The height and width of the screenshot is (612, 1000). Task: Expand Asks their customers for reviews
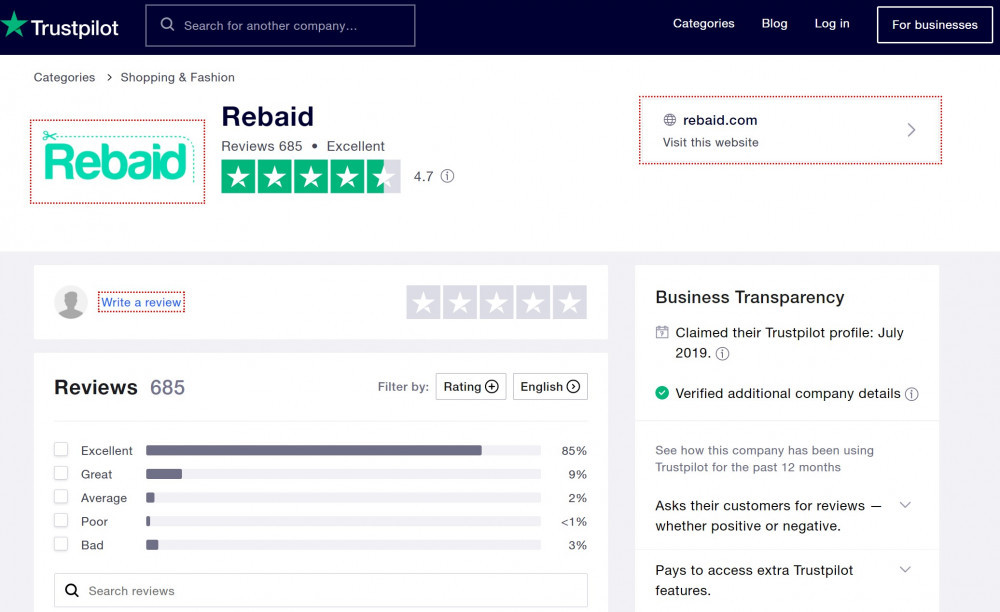click(x=905, y=505)
